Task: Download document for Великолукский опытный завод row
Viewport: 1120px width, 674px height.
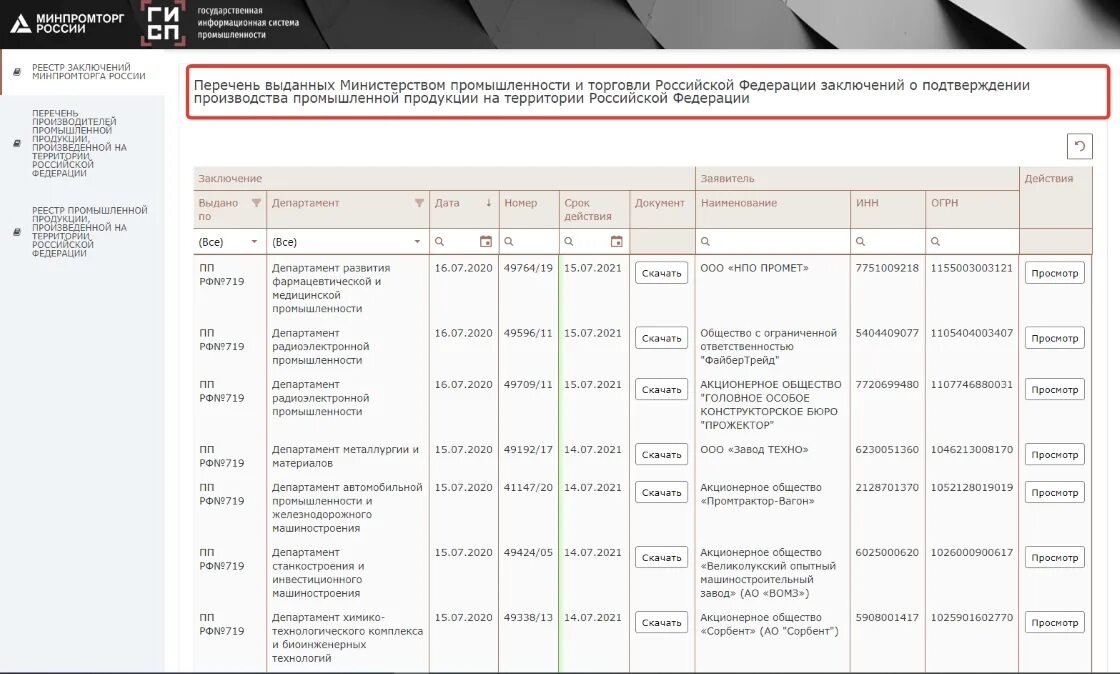Action: point(661,557)
